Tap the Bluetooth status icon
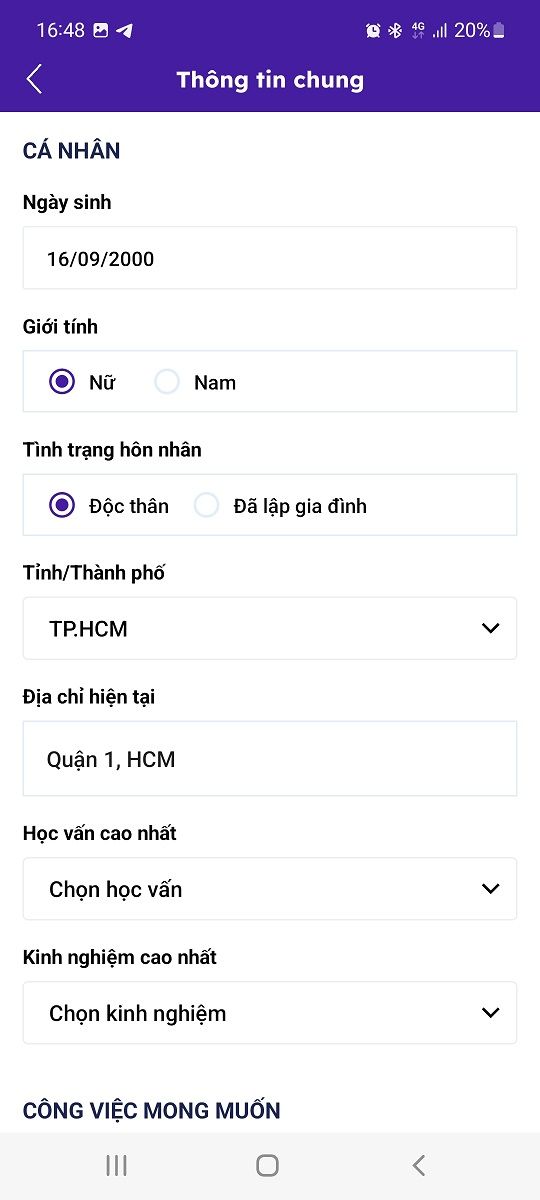 [x=395, y=31]
